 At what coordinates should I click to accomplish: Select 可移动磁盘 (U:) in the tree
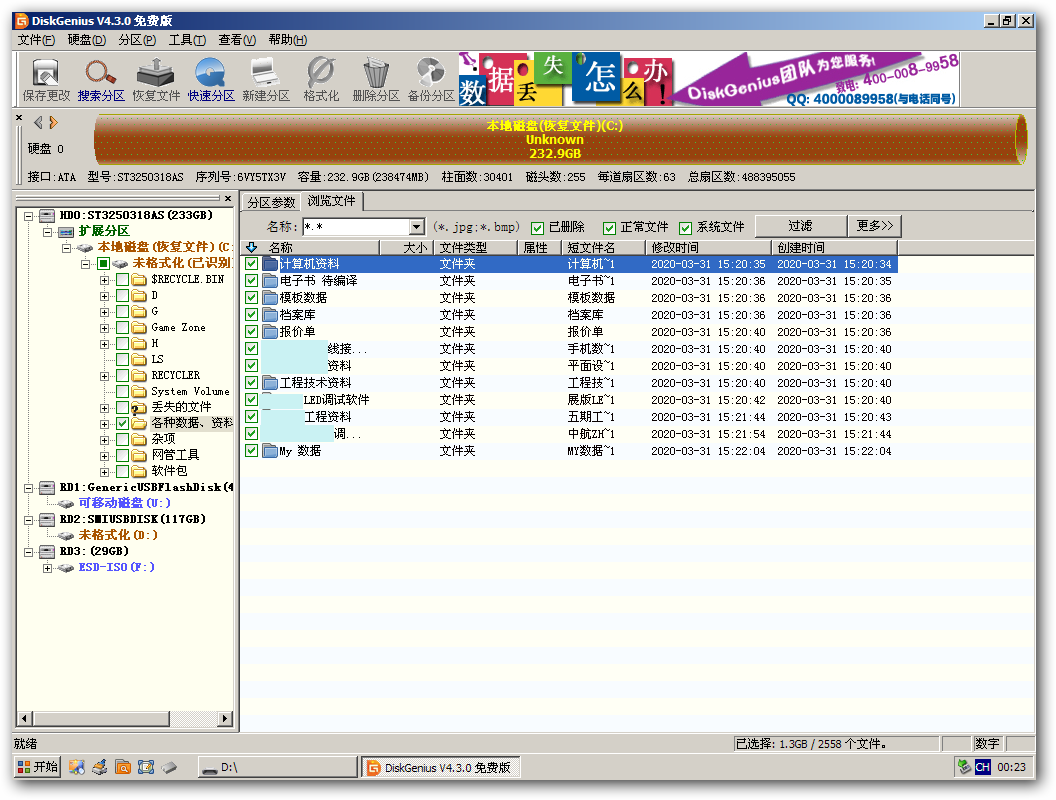124,503
